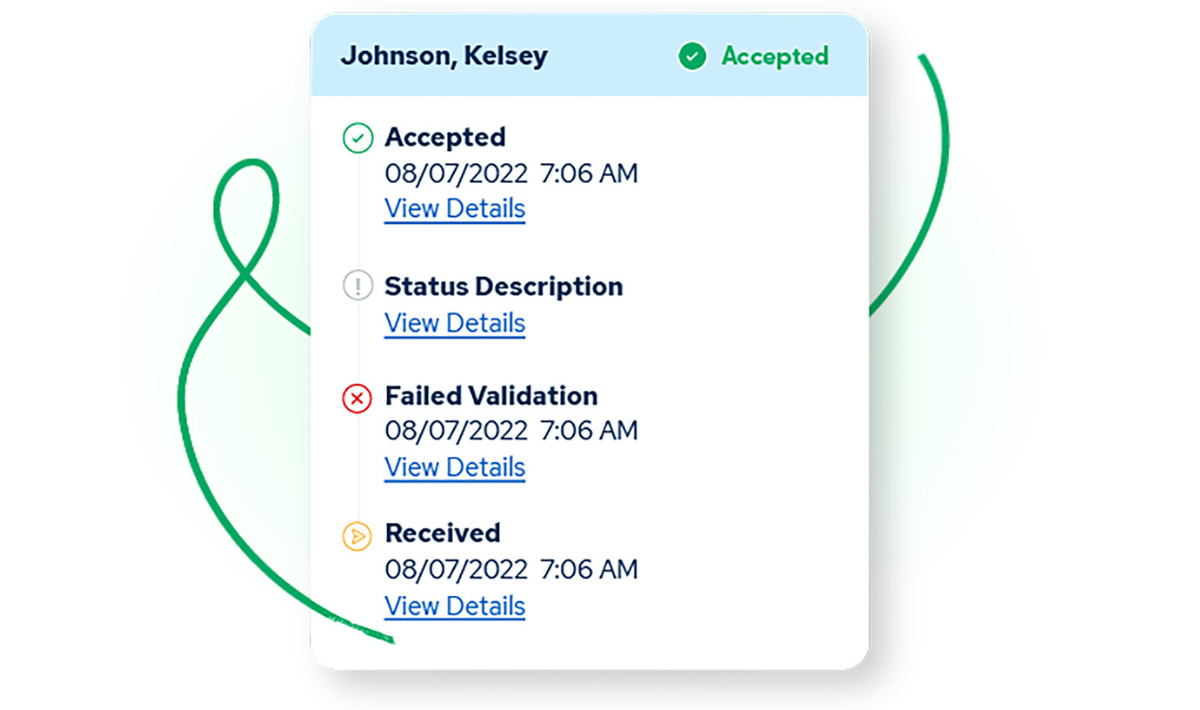Click the red X icon by Failed Validation
This screenshot has height=710, width=1200.
[357, 398]
